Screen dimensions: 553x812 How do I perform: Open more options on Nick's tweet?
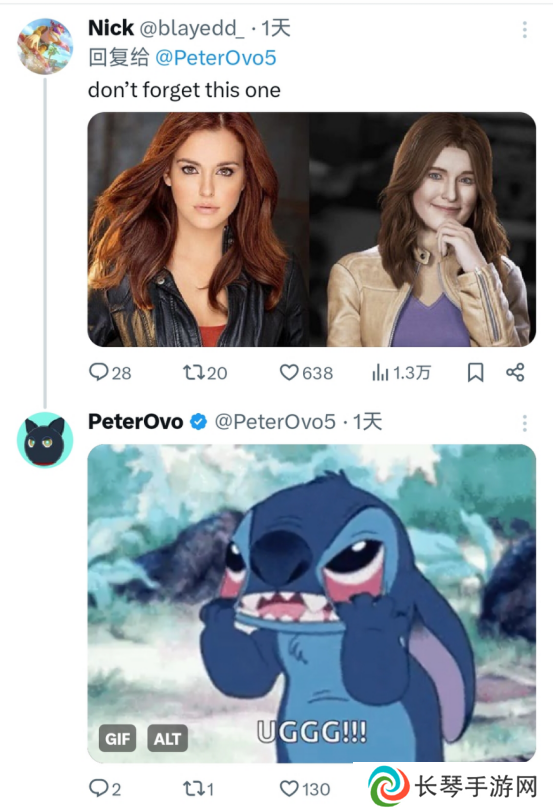point(525,30)
